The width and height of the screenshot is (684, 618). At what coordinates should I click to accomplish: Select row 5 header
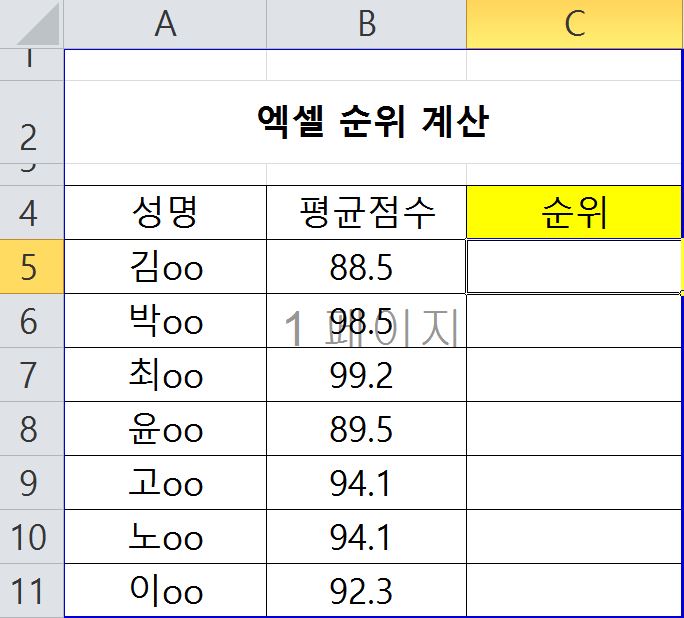click(x=32, y=266)
